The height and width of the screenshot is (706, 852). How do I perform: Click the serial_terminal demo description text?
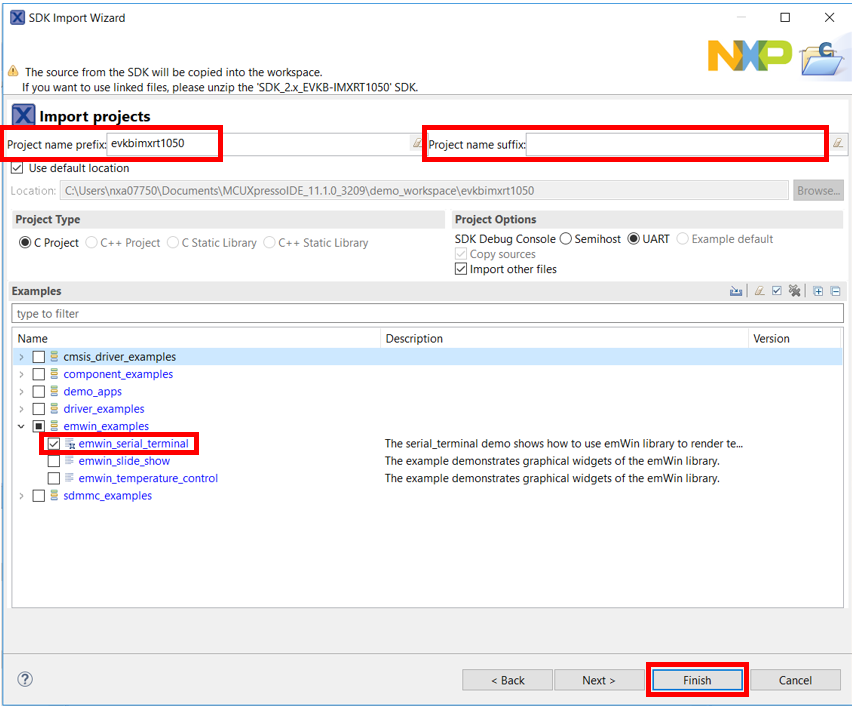point(563,443)
